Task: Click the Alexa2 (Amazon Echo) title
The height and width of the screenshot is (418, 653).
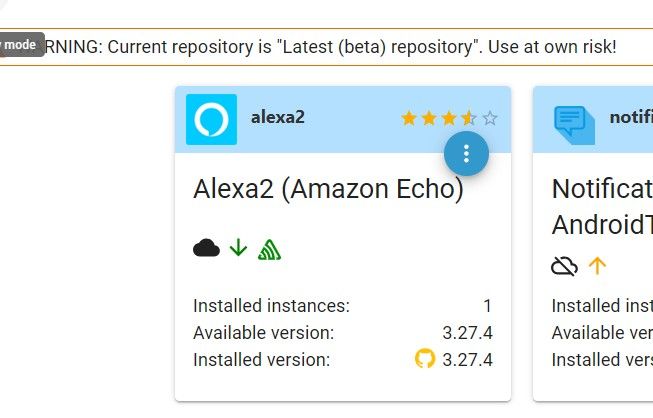Action: 328,189
